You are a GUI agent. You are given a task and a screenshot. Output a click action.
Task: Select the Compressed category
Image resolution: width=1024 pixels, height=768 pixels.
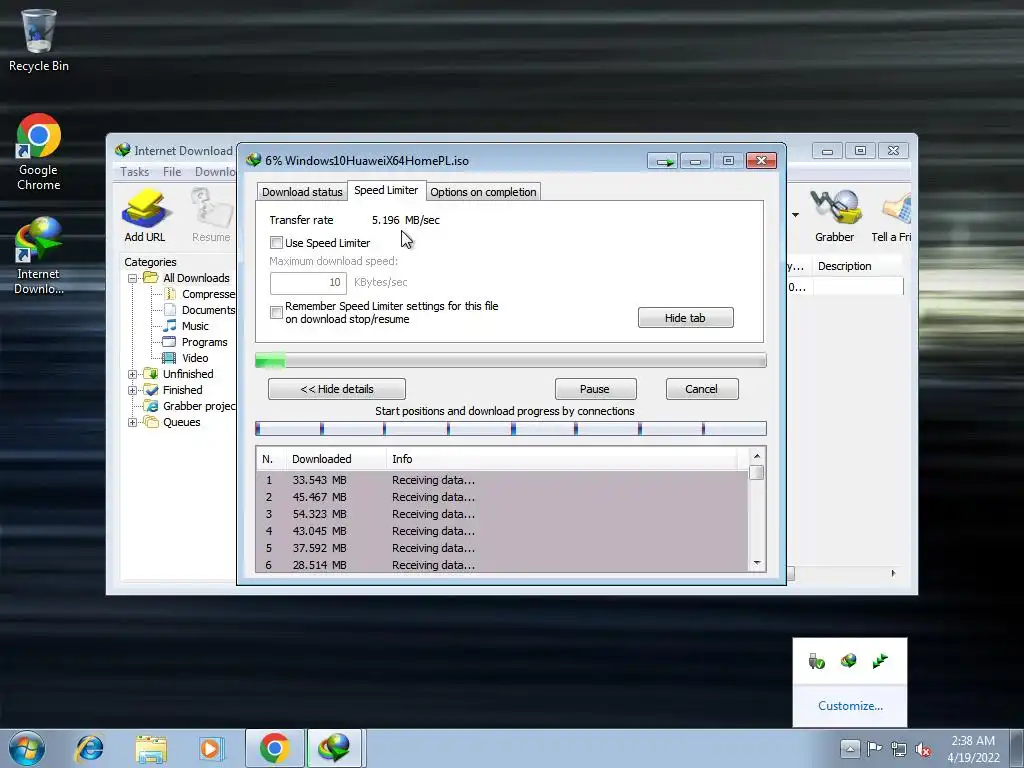(x=199, y=295)
